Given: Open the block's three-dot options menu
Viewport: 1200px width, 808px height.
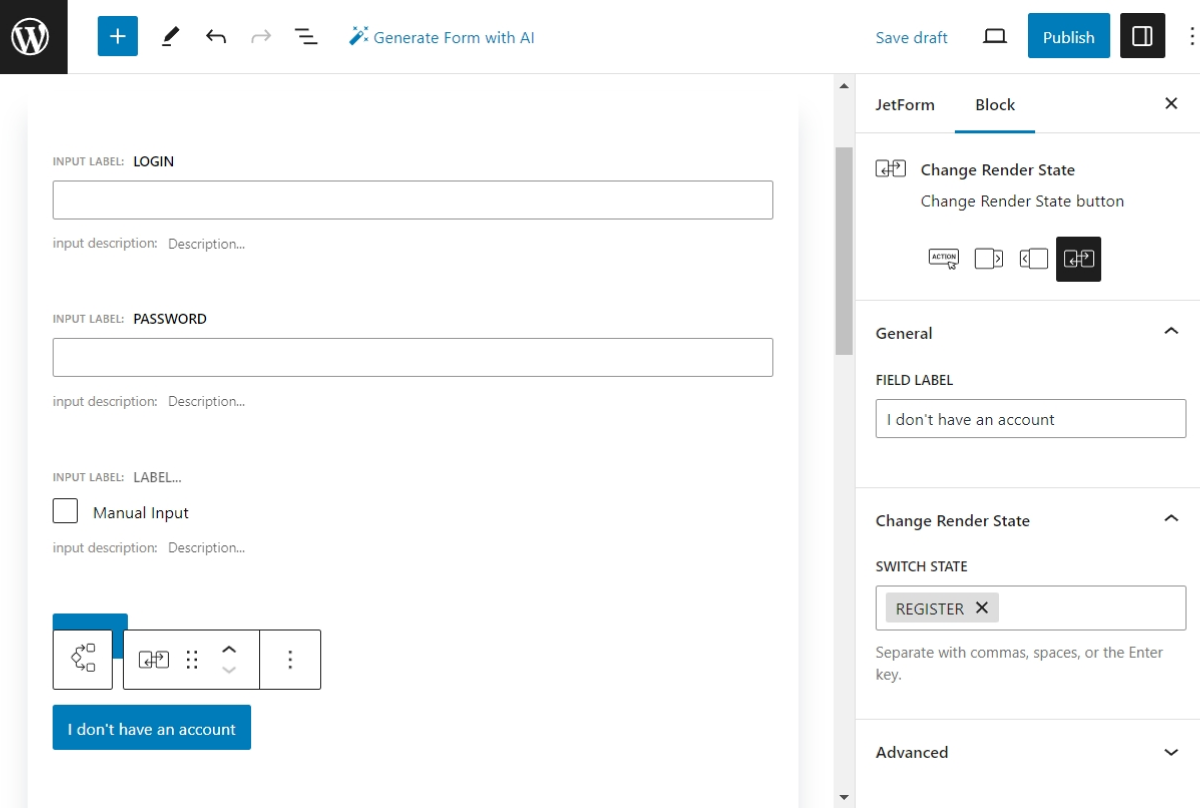Looking at the screenshot, I should click(x=290, y=659).
